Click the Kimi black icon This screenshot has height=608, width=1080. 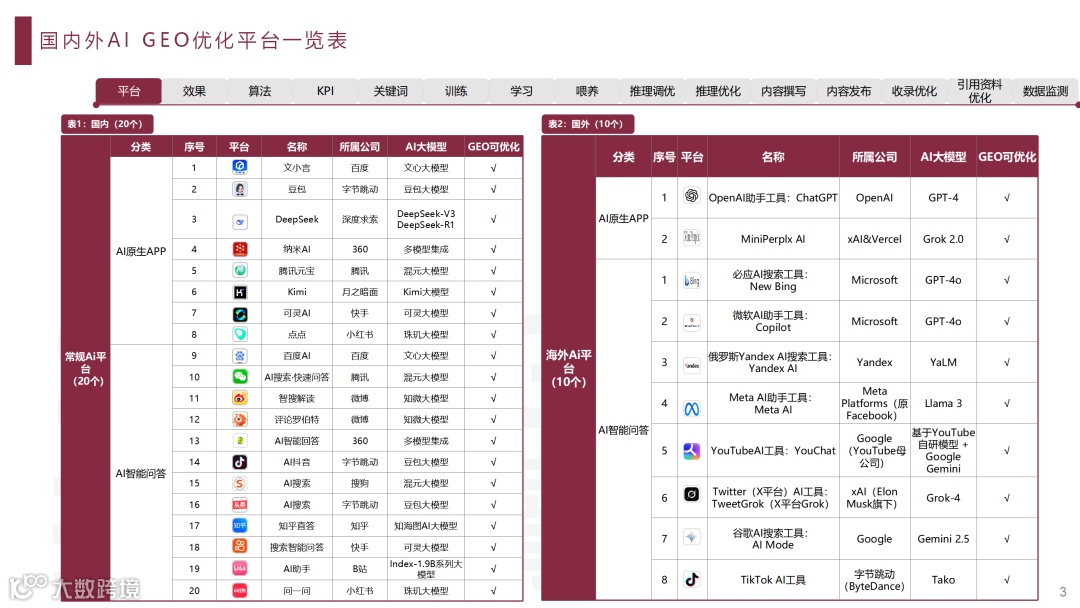240,292
